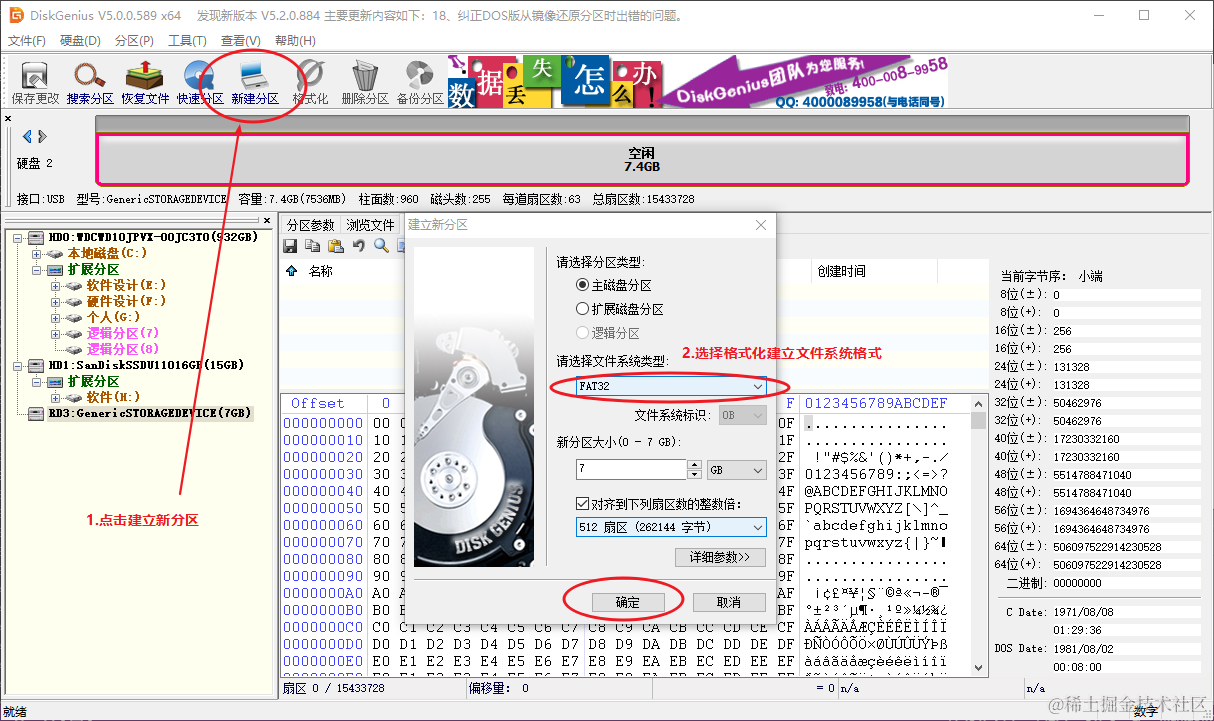Viewport: 1214px width, 721px height.
Task: Open the FAT32 file system type dropdown
Action: coord(671,386)
